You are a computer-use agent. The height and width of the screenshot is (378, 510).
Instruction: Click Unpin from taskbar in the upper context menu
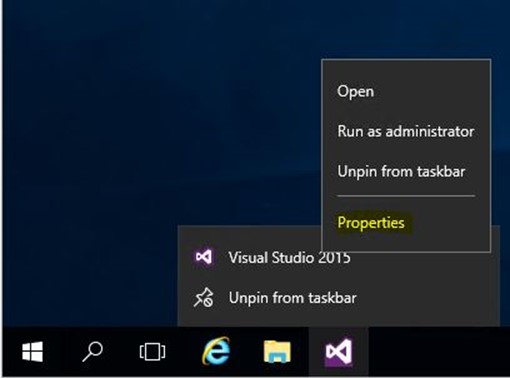point(401,172)
